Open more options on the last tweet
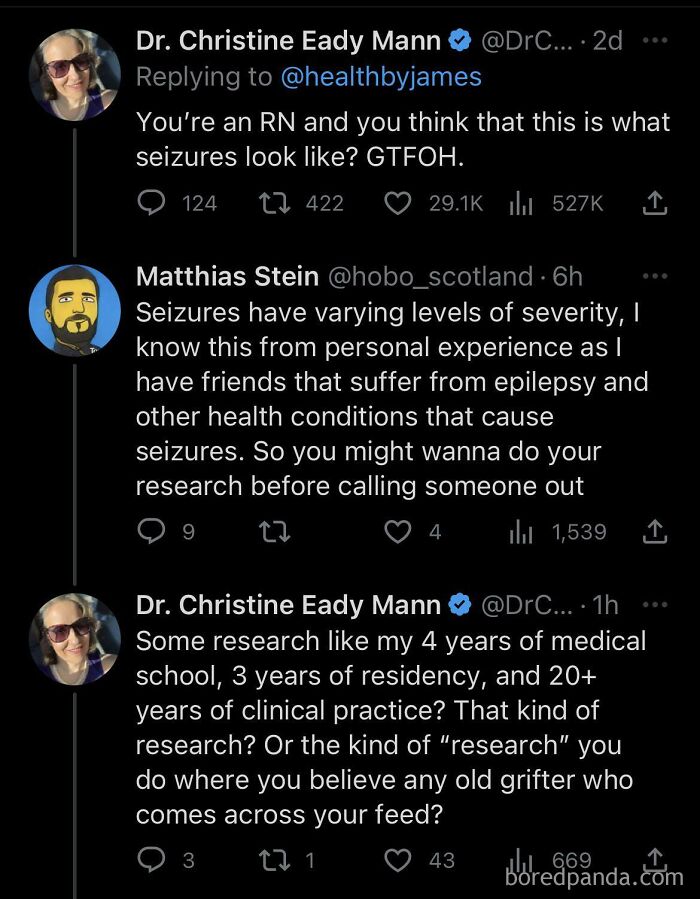The height and width of the screenshot is (899, 700). 653,605
